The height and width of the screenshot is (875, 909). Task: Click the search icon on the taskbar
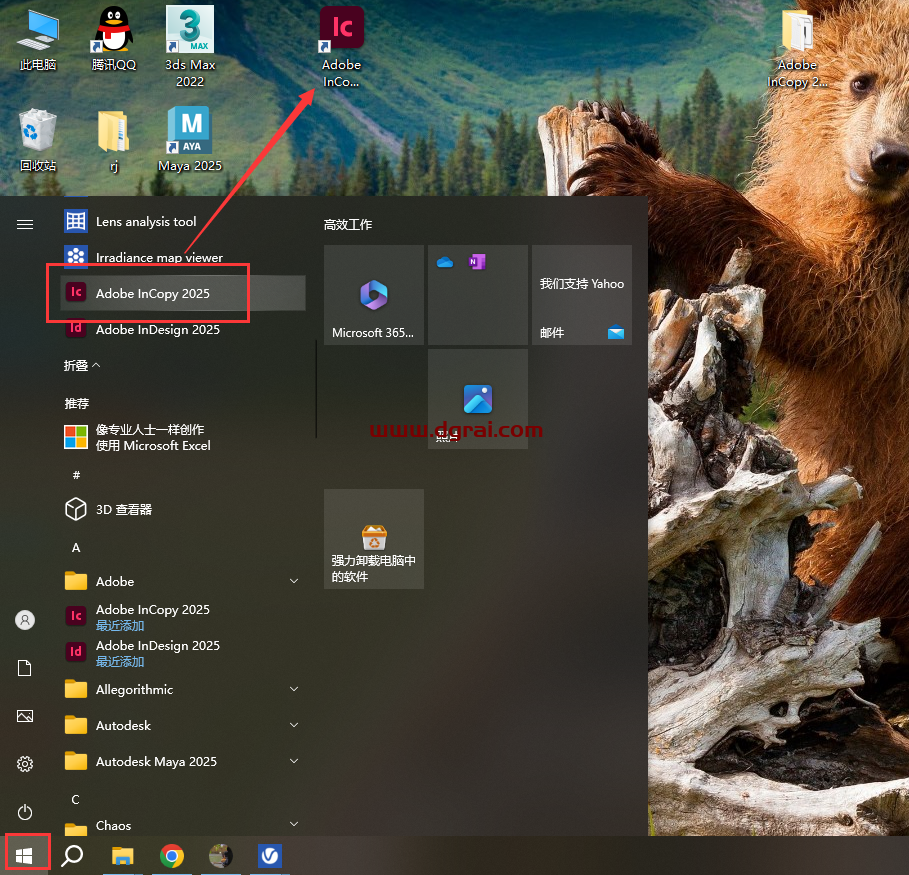coord(73,857)
